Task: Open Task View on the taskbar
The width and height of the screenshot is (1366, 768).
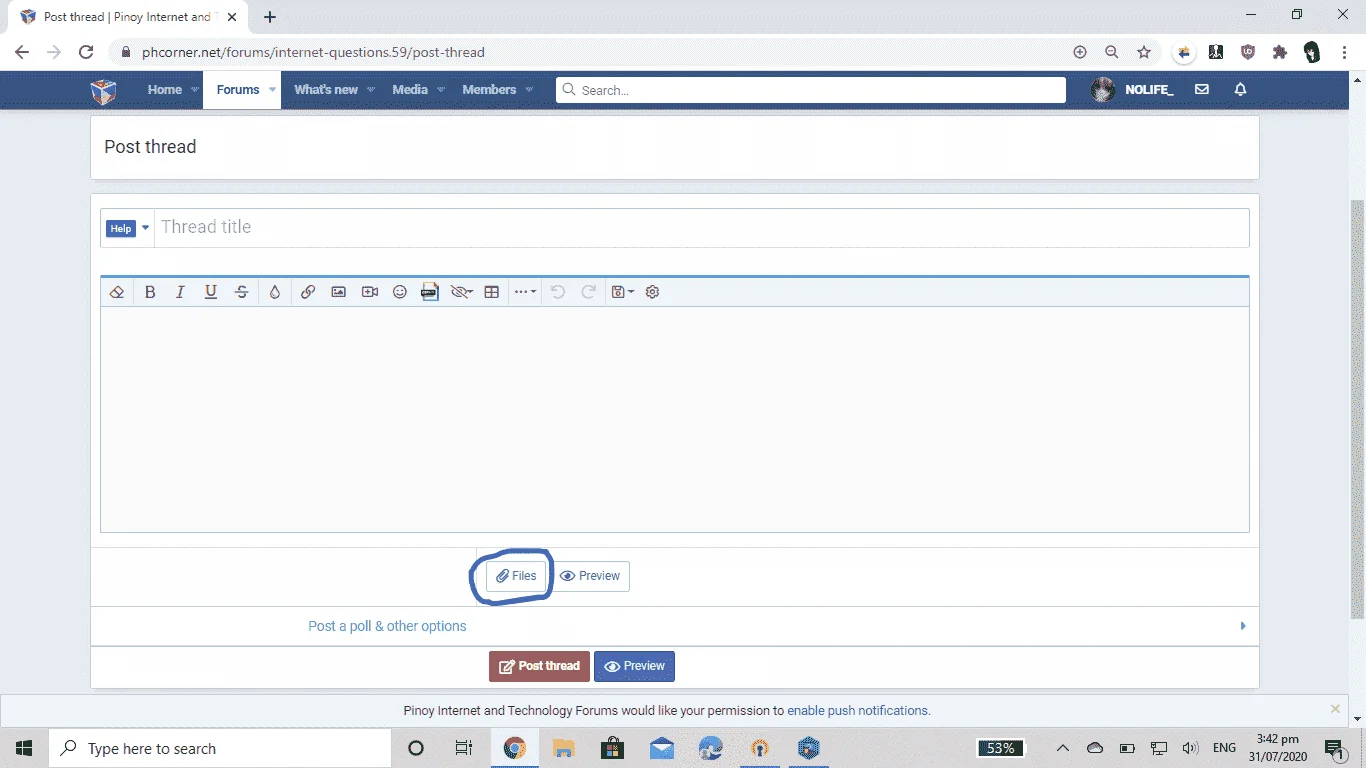Action: click(464, 748)
